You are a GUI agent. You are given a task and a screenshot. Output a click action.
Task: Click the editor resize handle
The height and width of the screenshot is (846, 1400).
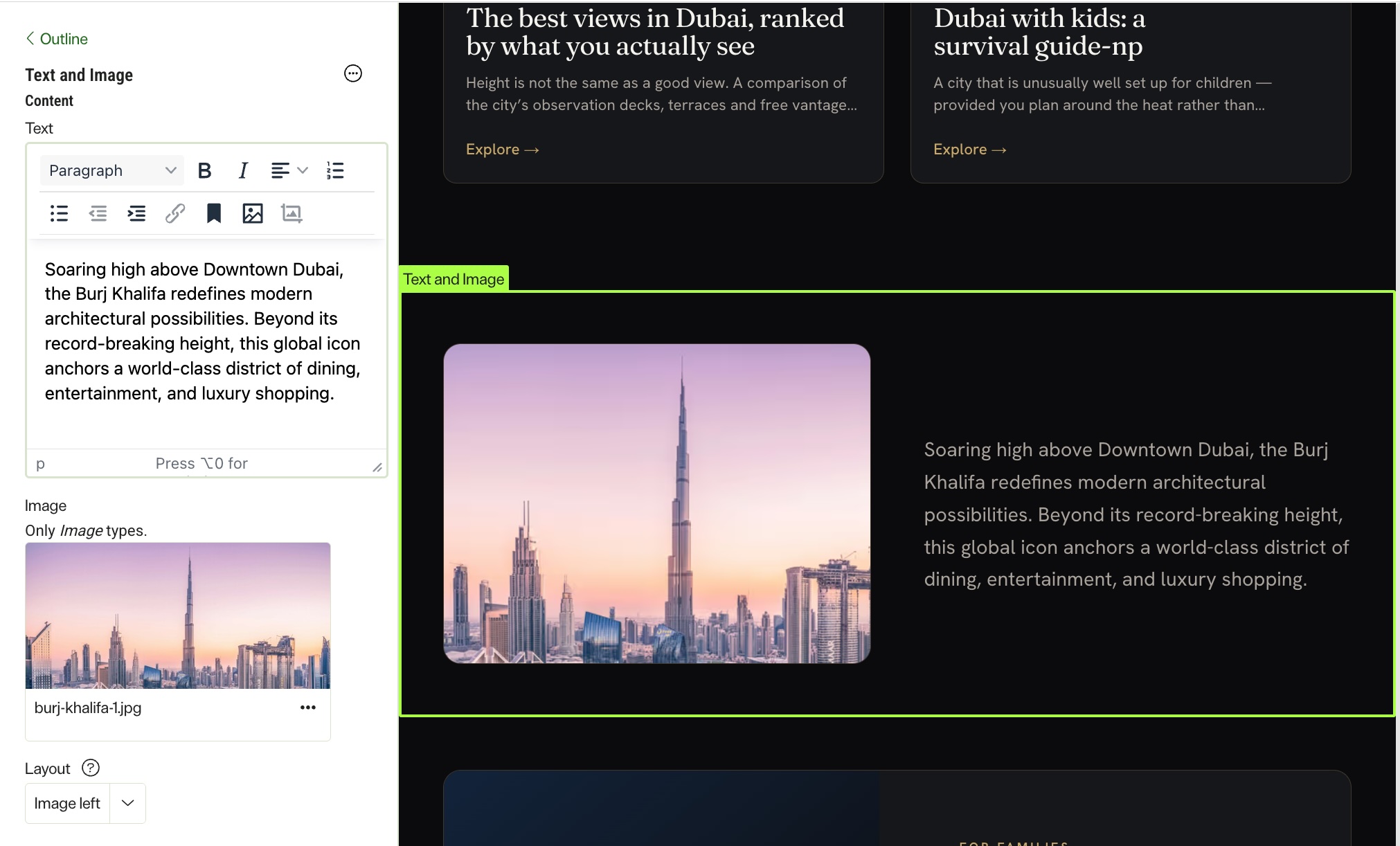[x=377, y=467]
